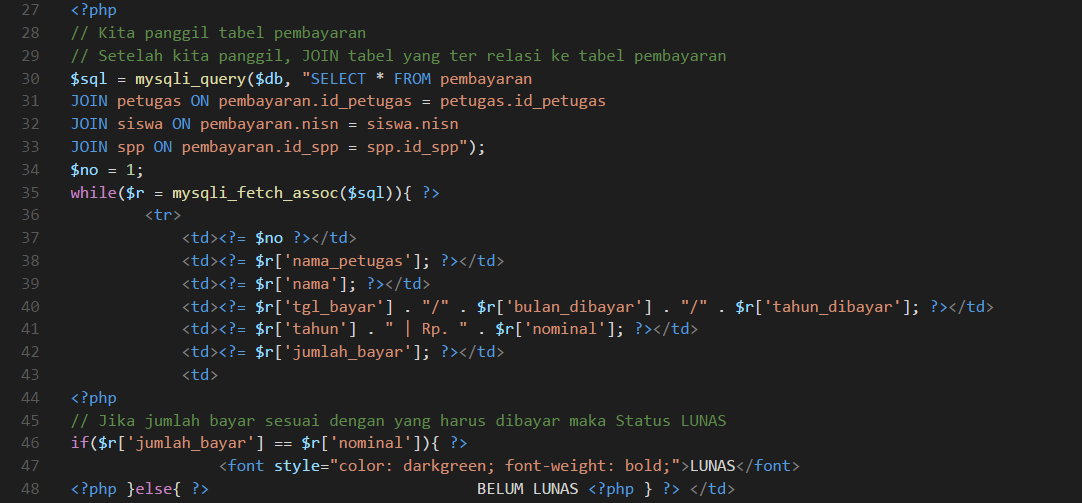Click 'petugas.id_petugas' on line 31
The image size is (1082, 503).
[523, 101]
